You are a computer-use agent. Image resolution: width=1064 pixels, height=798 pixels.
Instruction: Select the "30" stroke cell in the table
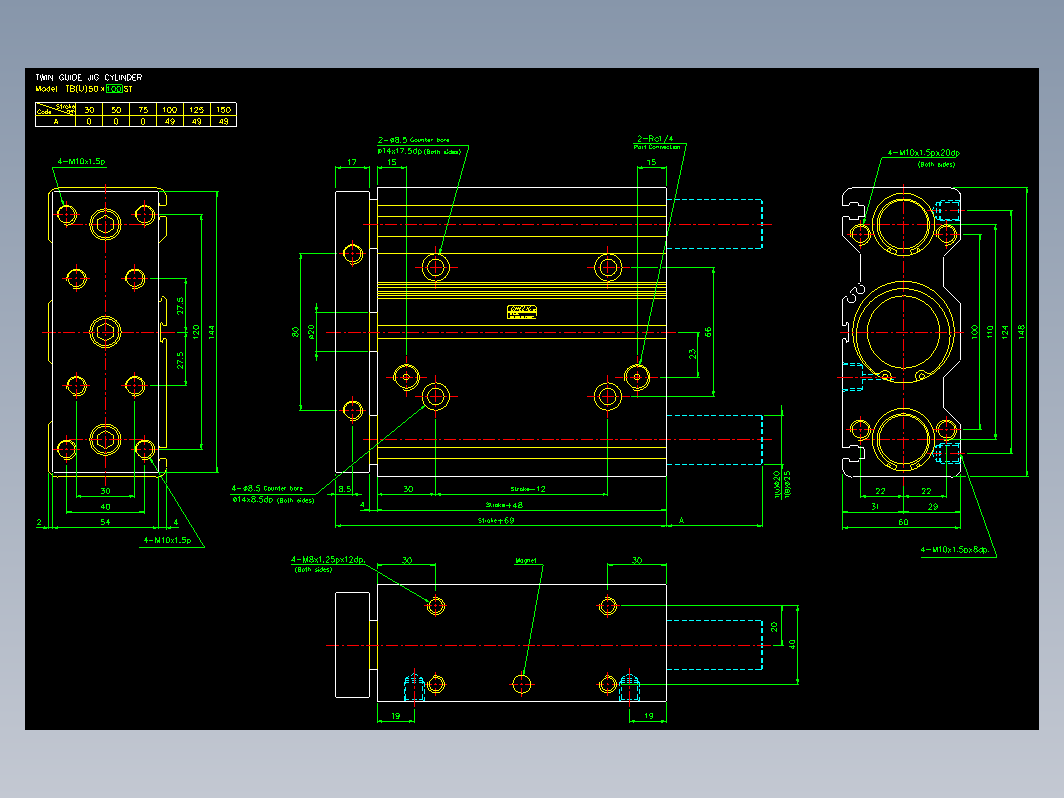pos(89,110)
